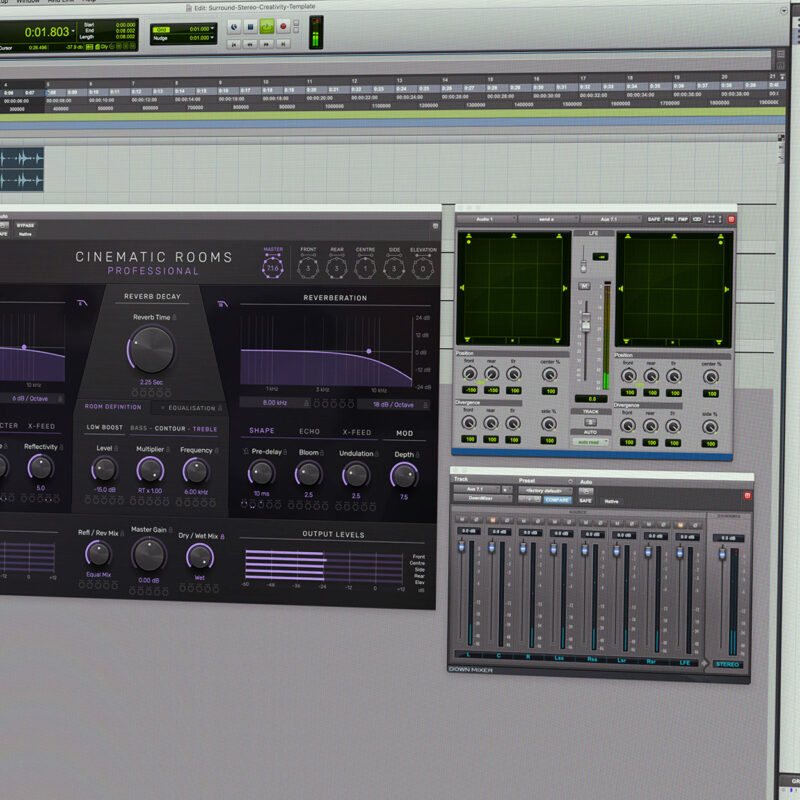Viewport: 800px width, 800px height.
Task: Click the Mod Depth knob
Action: coord(404,476)
